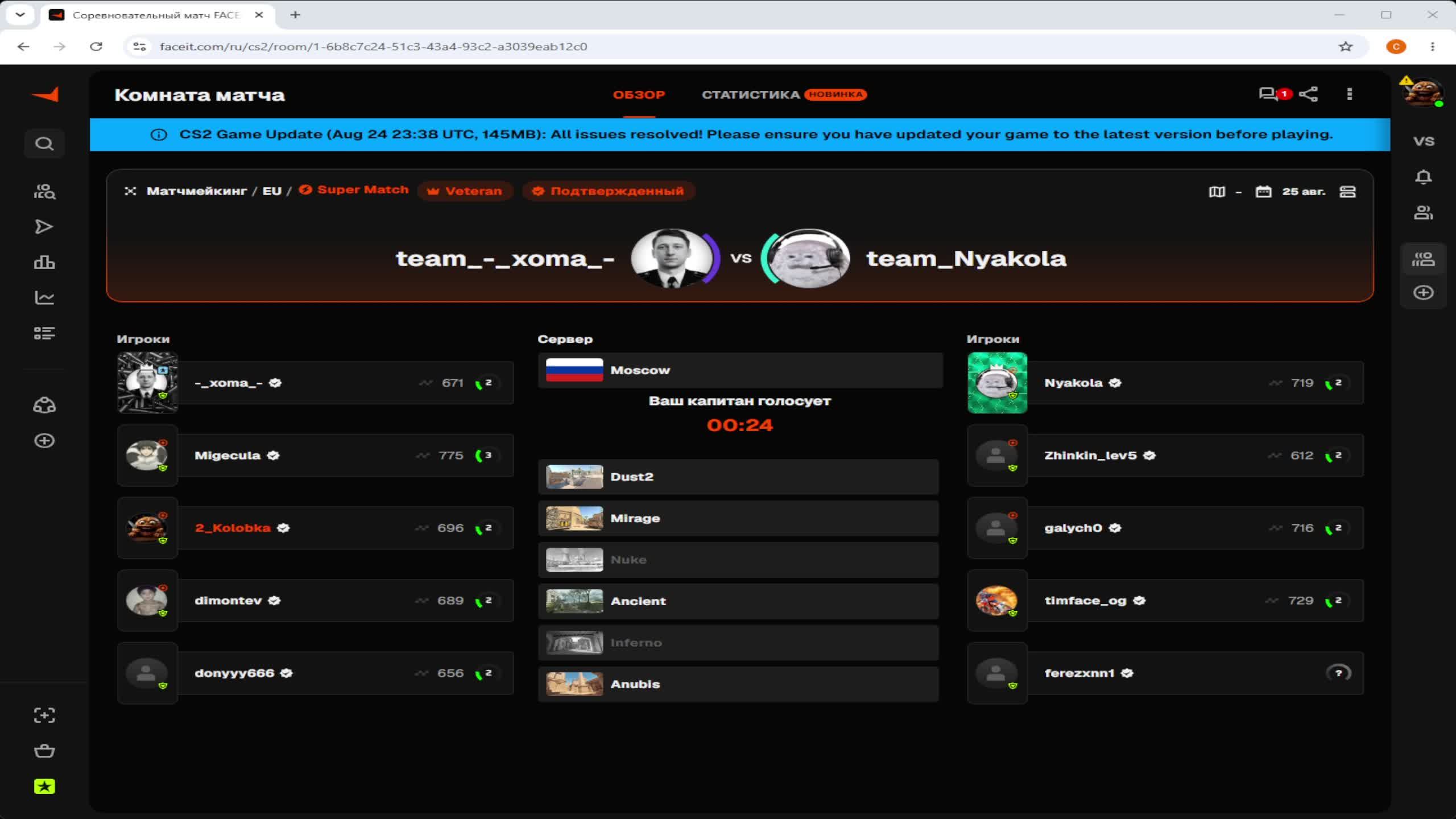Open the Chrome three-dot menu

pos(1433,47)
